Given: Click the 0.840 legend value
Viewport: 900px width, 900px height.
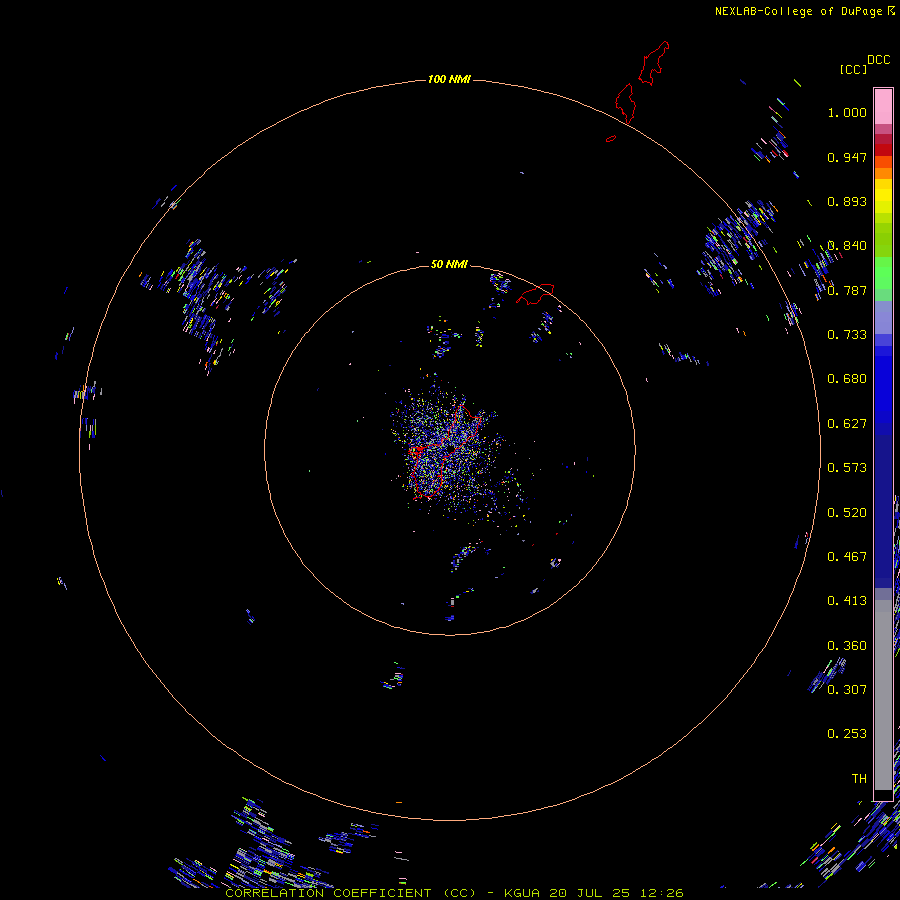Looking at the screenshot, I should (847, 246).
